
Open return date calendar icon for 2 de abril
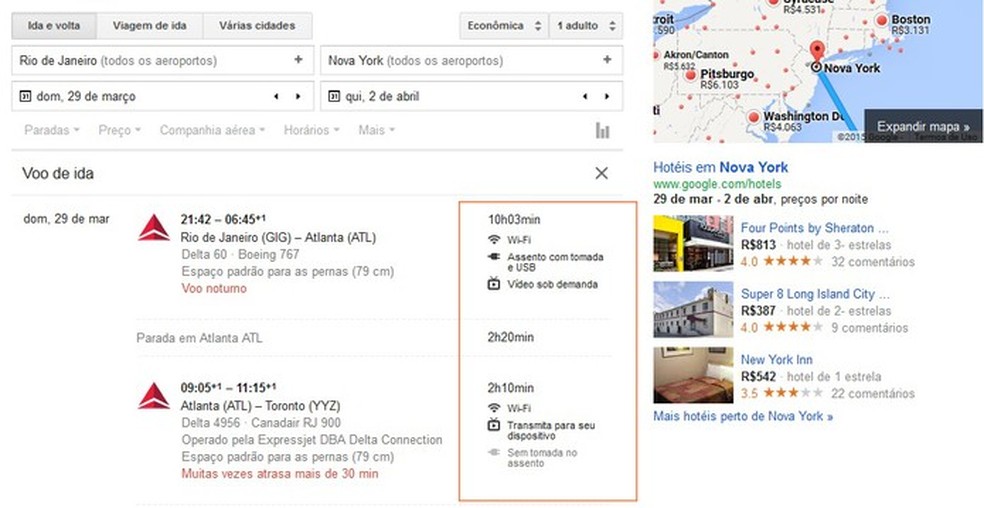click(x=334, y=96)
